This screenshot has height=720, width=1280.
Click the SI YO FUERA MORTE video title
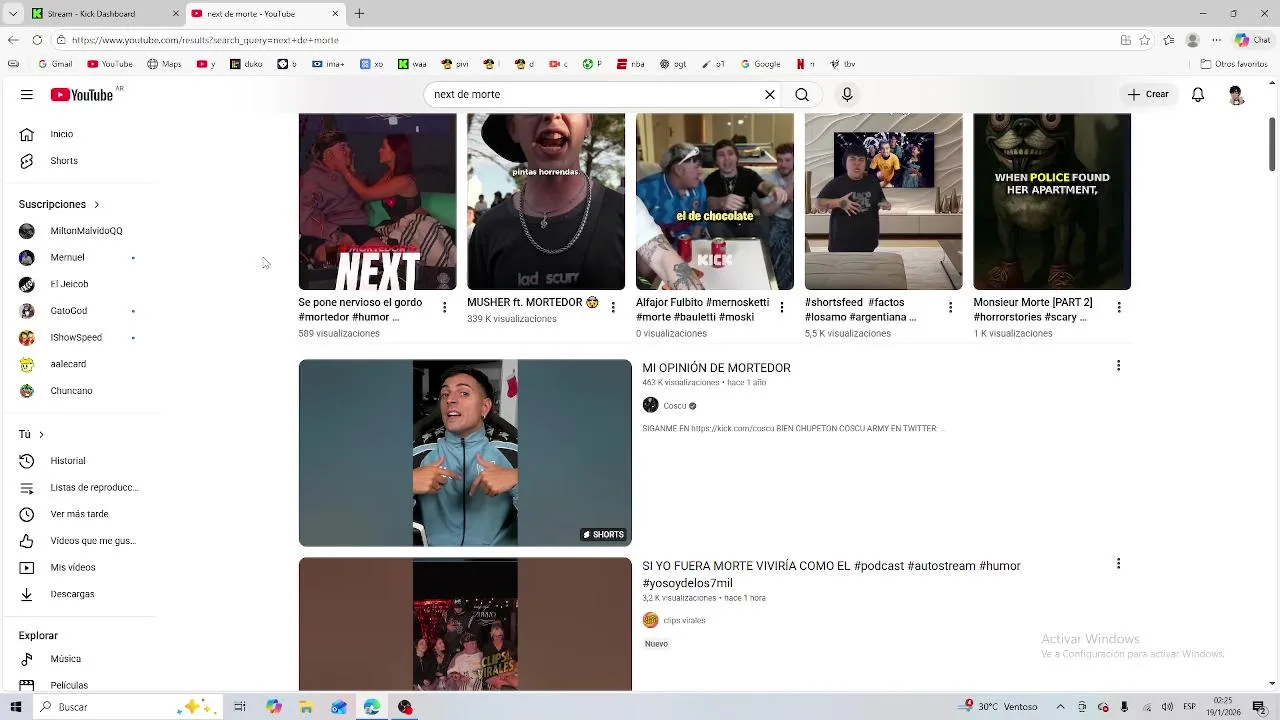[831, 574]
